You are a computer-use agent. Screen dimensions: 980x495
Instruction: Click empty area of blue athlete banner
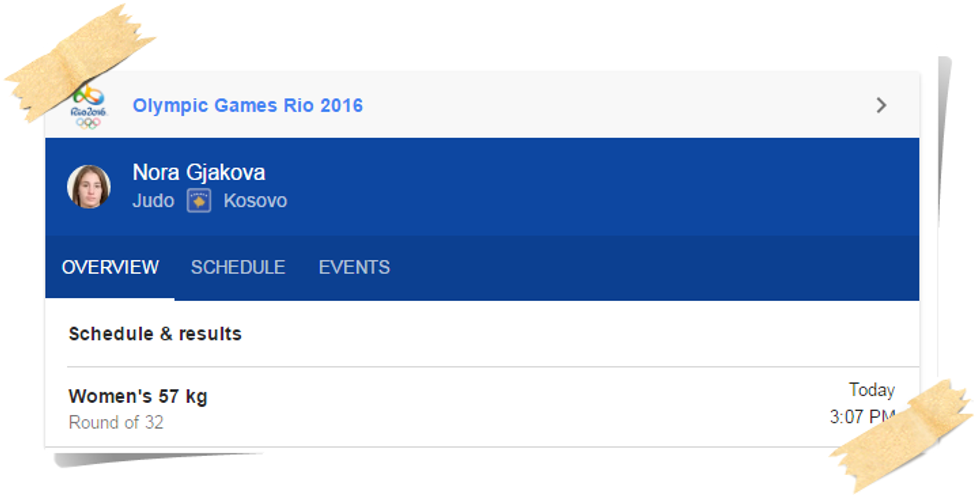point(600,187)
